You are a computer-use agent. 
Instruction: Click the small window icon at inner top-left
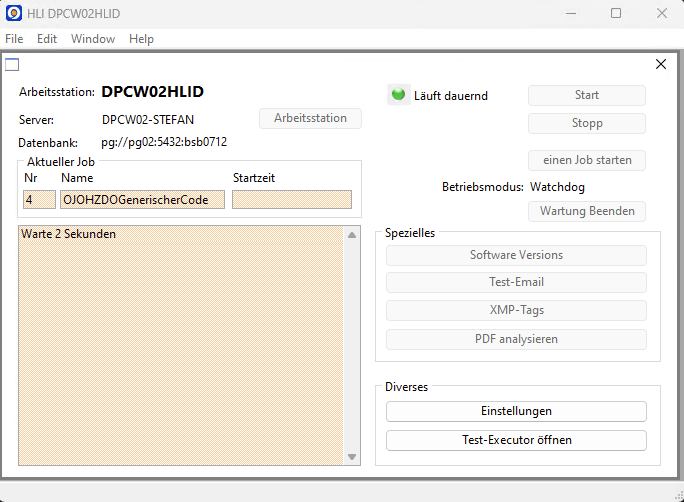coord(12,65)
